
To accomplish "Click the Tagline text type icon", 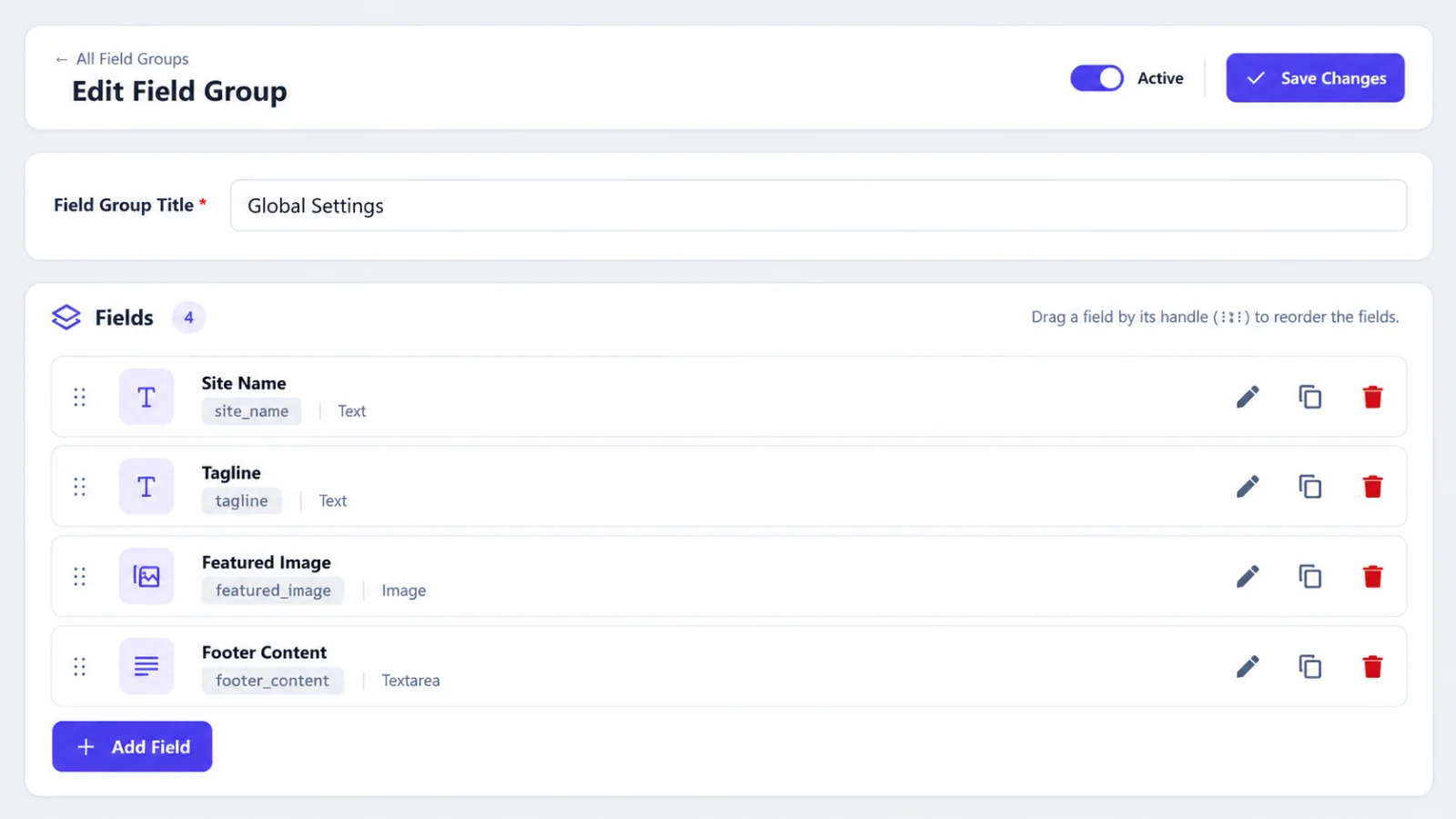I will pos(146,487).
